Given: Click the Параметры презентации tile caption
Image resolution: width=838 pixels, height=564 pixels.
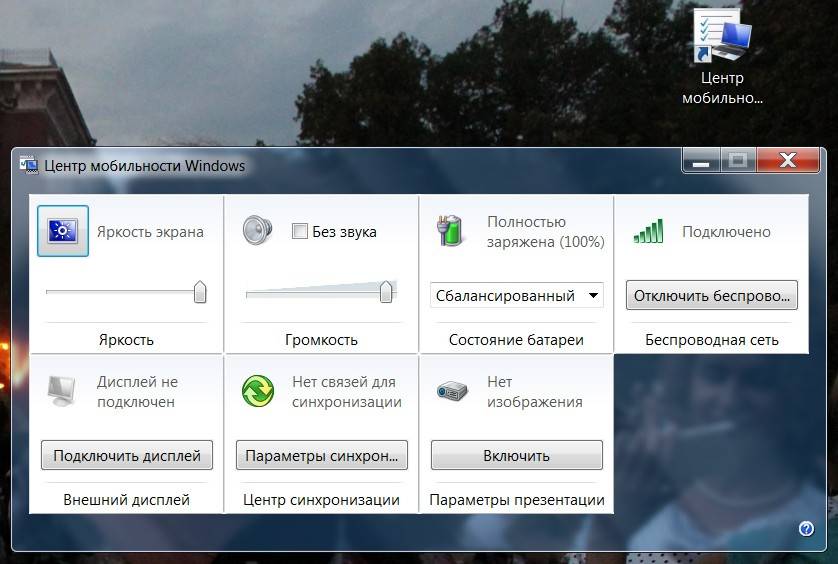Looking at the screenshot, I should point(517,500).
